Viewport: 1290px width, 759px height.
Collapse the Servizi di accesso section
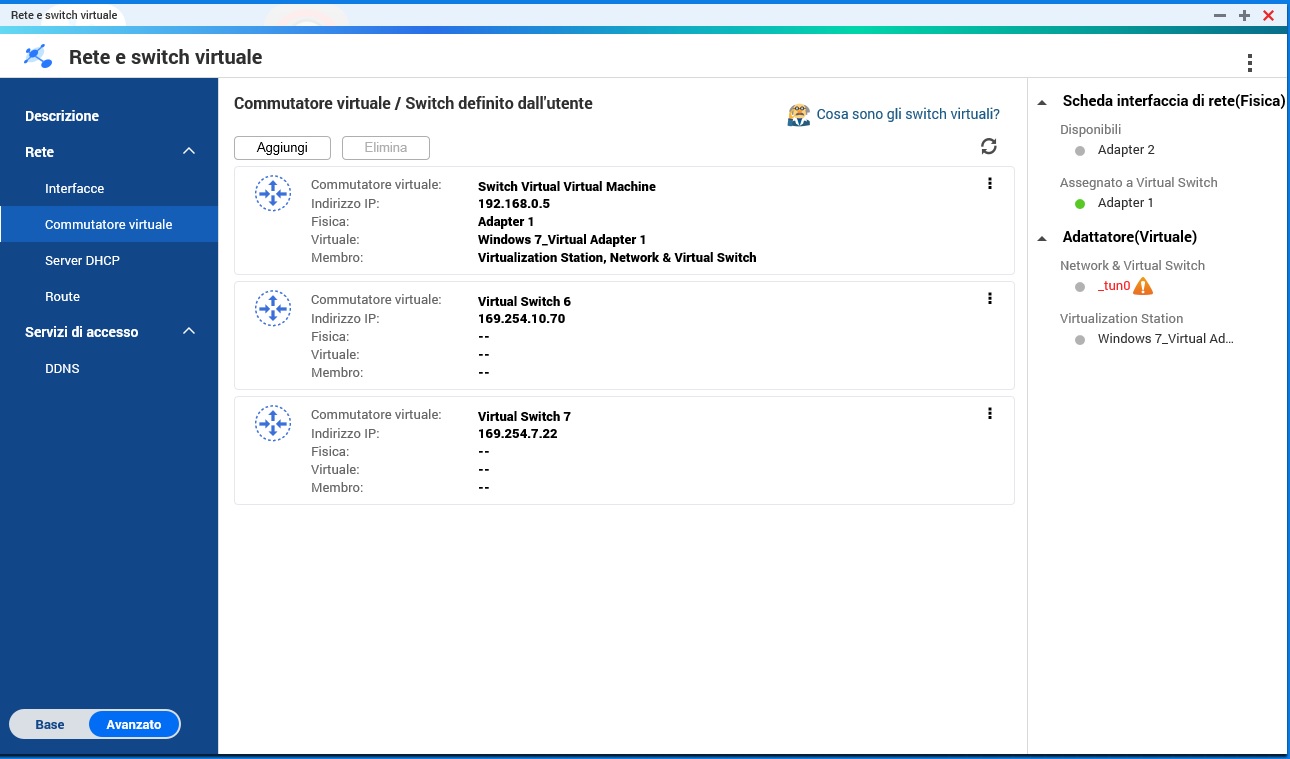[188, 332]
